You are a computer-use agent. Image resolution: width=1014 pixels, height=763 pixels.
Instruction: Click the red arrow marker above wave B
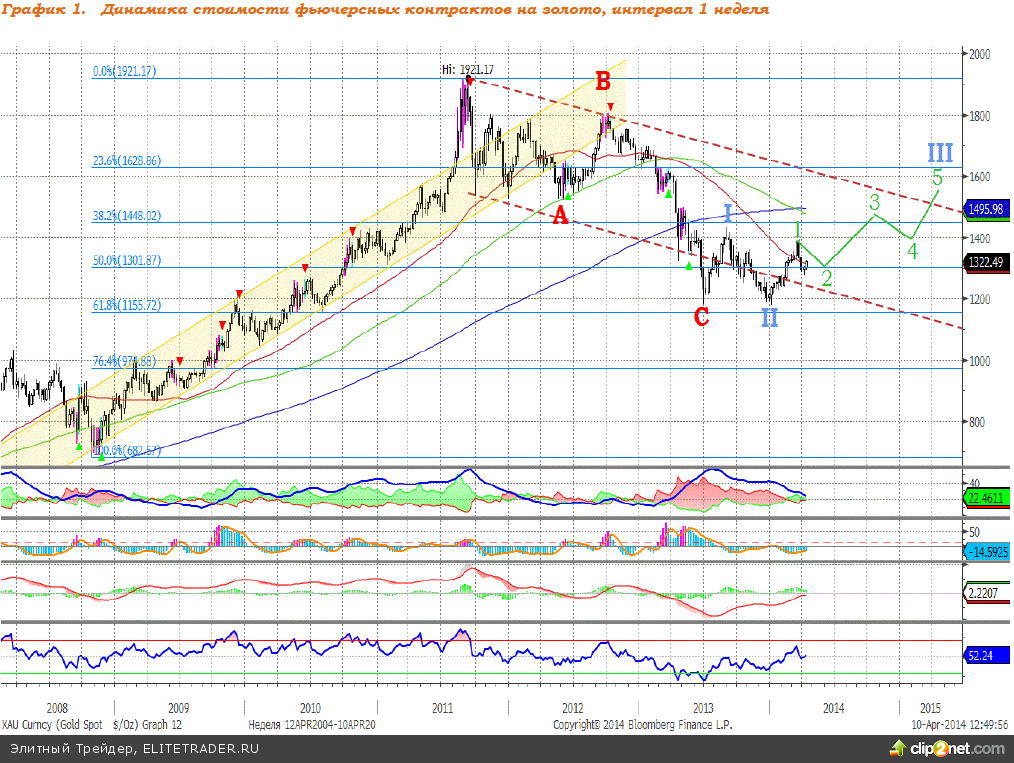[x=610, y=106]
